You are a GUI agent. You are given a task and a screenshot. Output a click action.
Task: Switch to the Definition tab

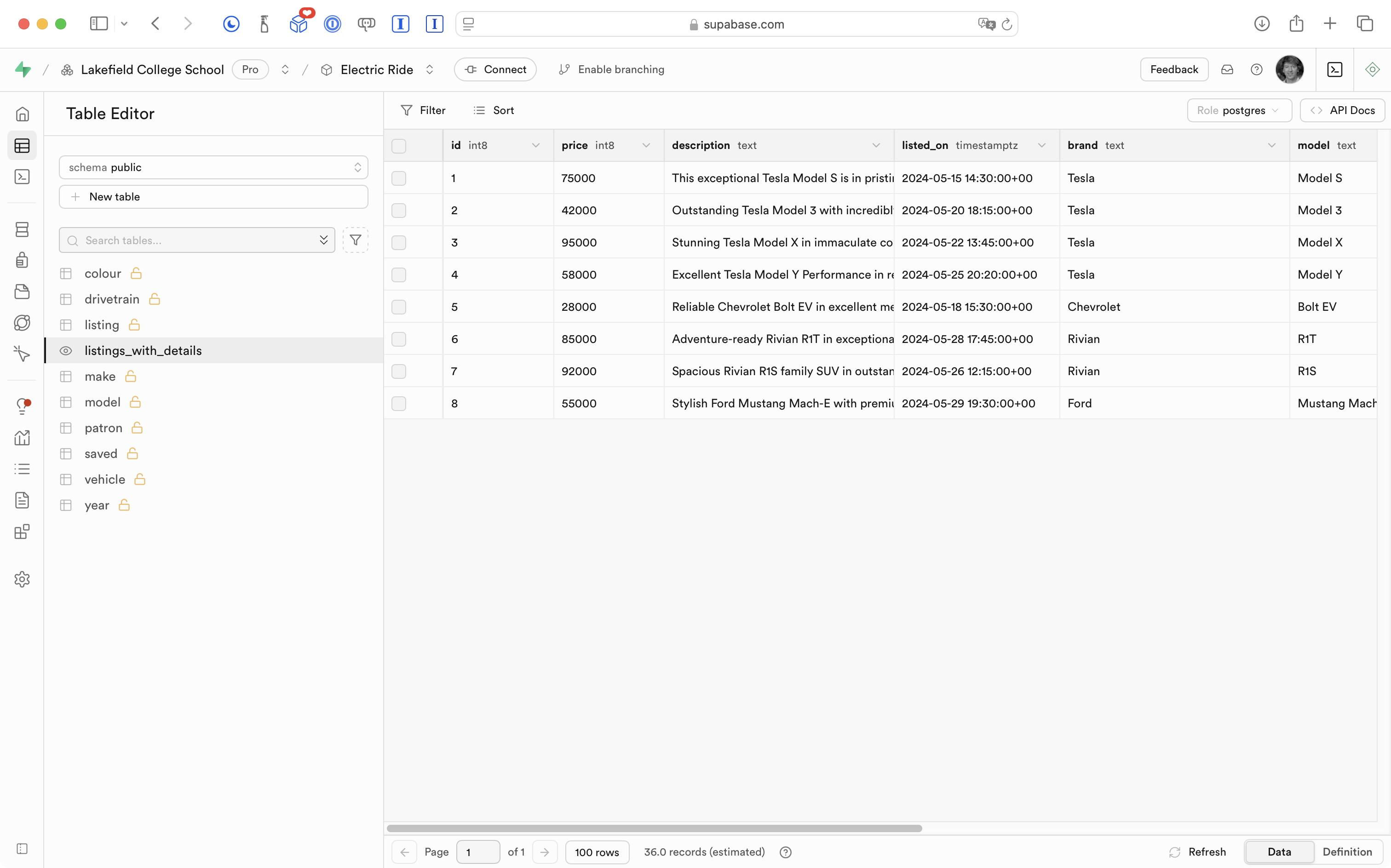pyautogui.click(x=1347, y=852)
